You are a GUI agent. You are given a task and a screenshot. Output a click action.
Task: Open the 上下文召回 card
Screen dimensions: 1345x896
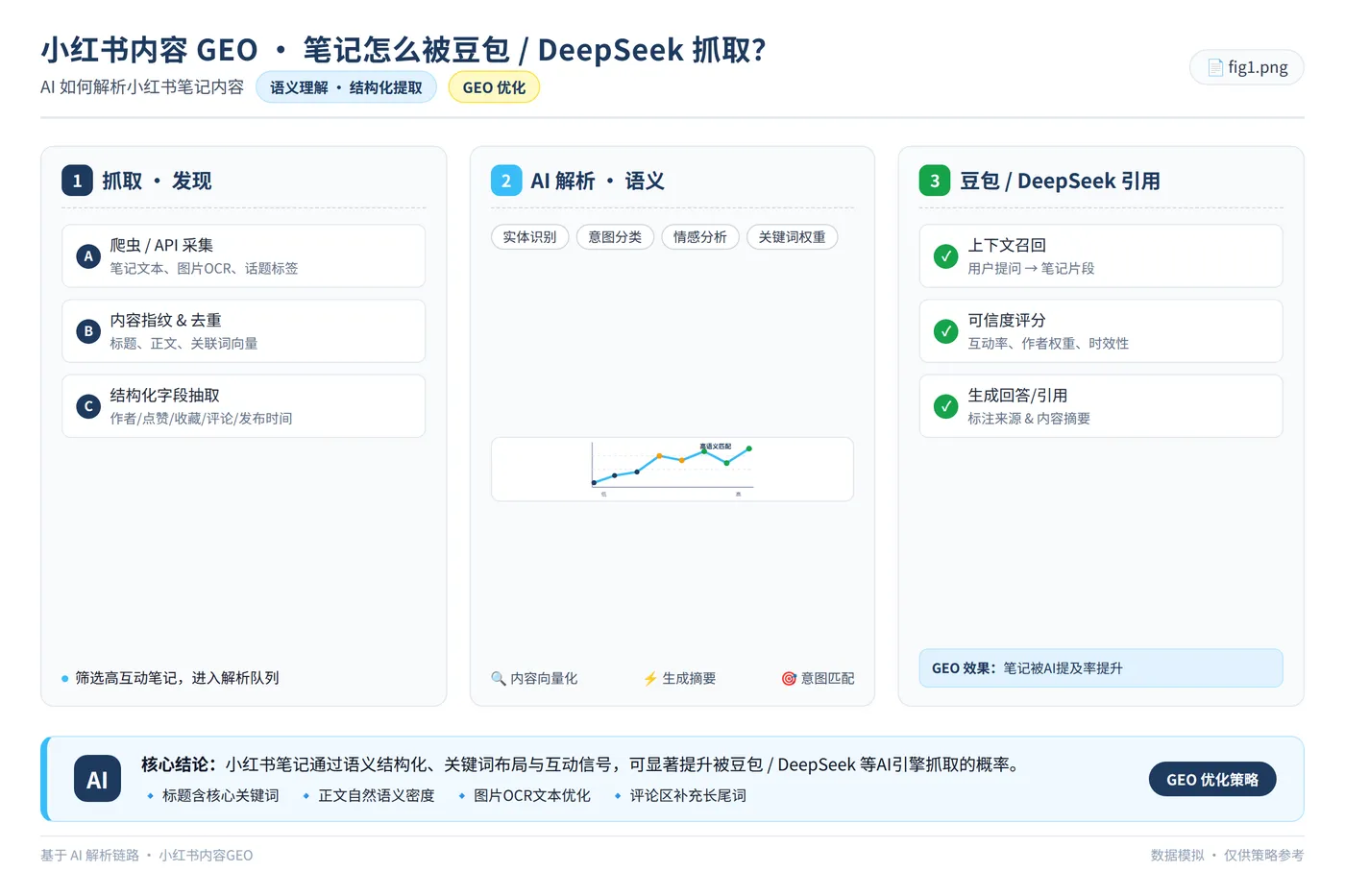pos(1101,256)
